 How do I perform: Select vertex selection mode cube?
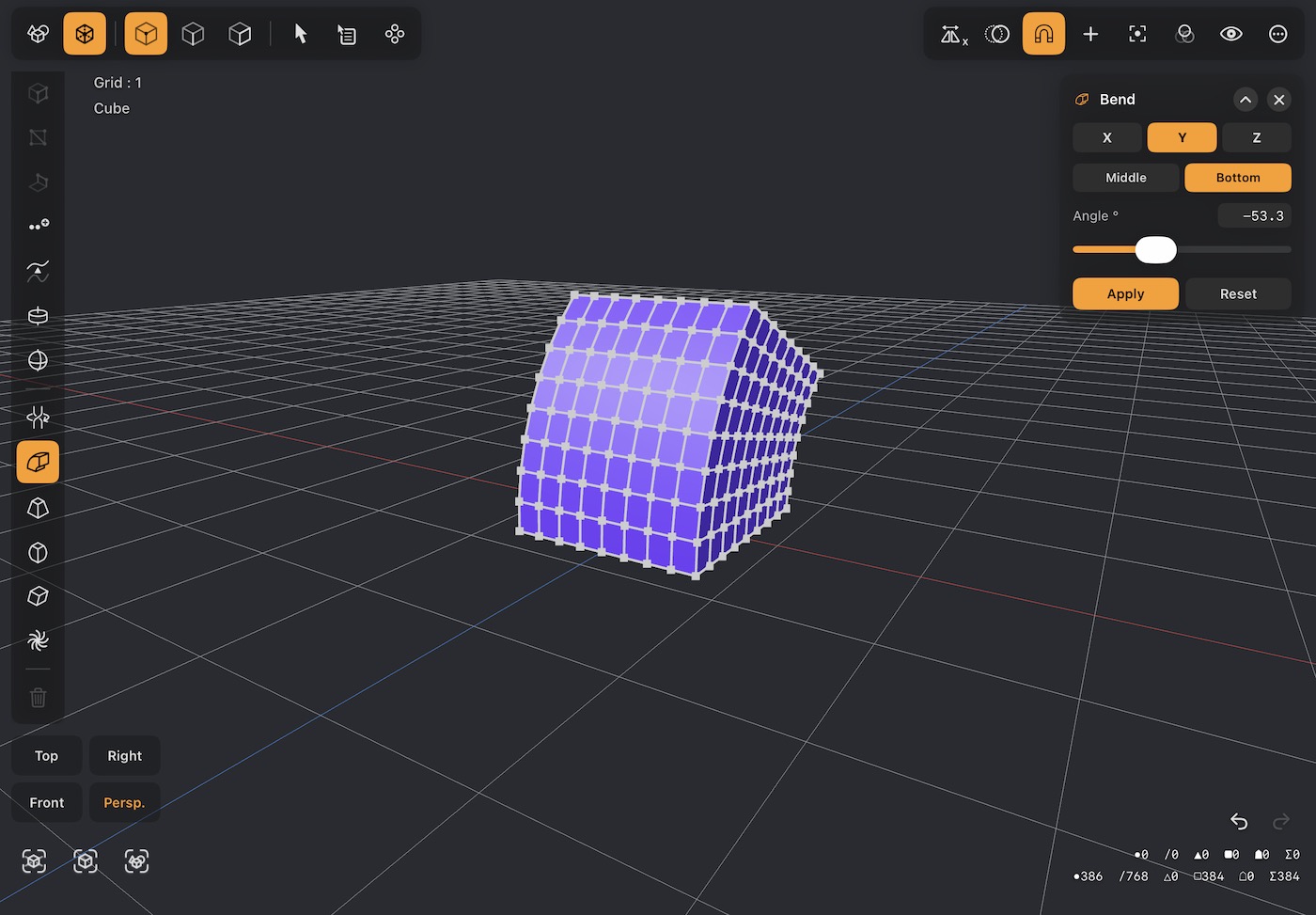point(146,34)
